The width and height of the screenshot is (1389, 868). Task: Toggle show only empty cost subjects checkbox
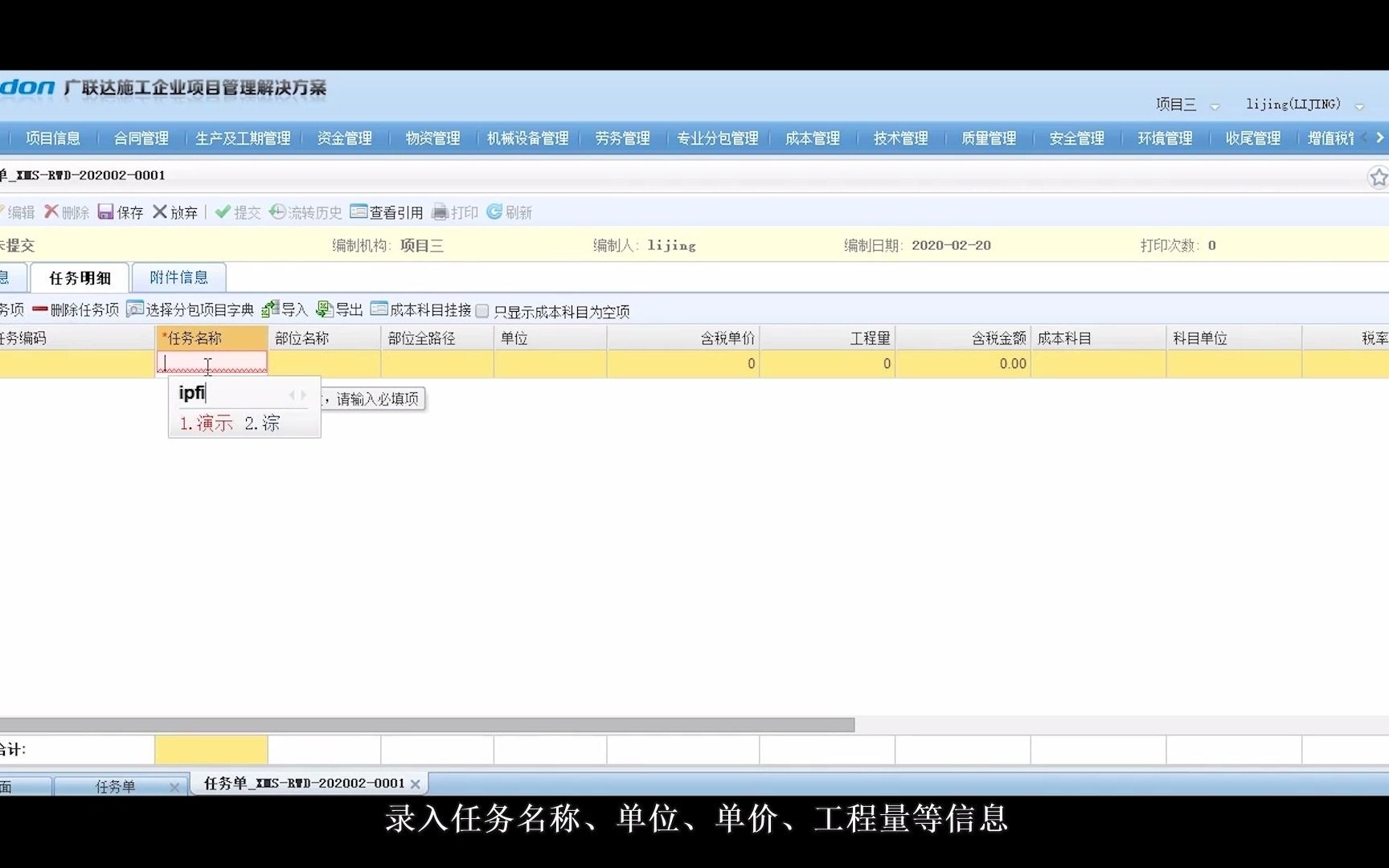pyautogui.click(x=482, y=311)
